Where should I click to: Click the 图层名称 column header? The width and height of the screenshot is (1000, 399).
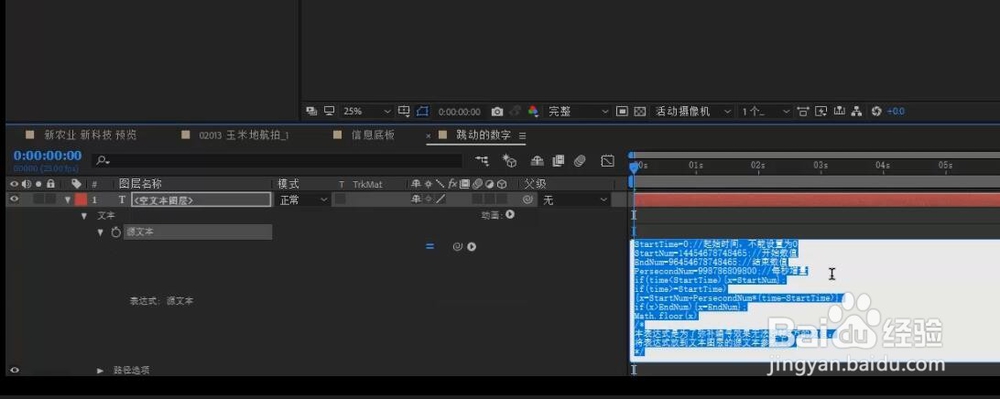(x=140, y=184)
